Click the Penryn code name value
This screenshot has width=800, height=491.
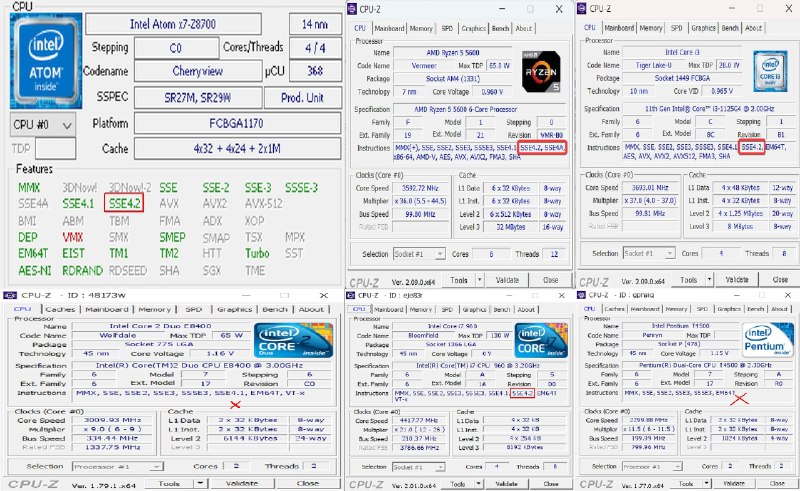point(652,335)
